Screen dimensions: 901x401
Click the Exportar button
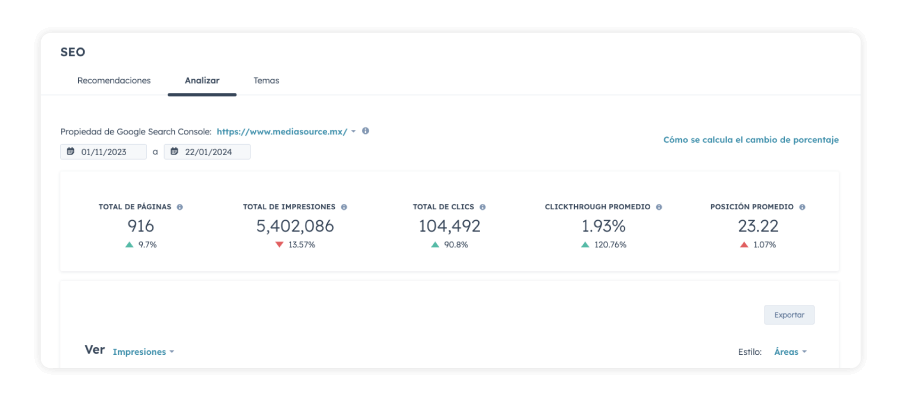(789, 315)
